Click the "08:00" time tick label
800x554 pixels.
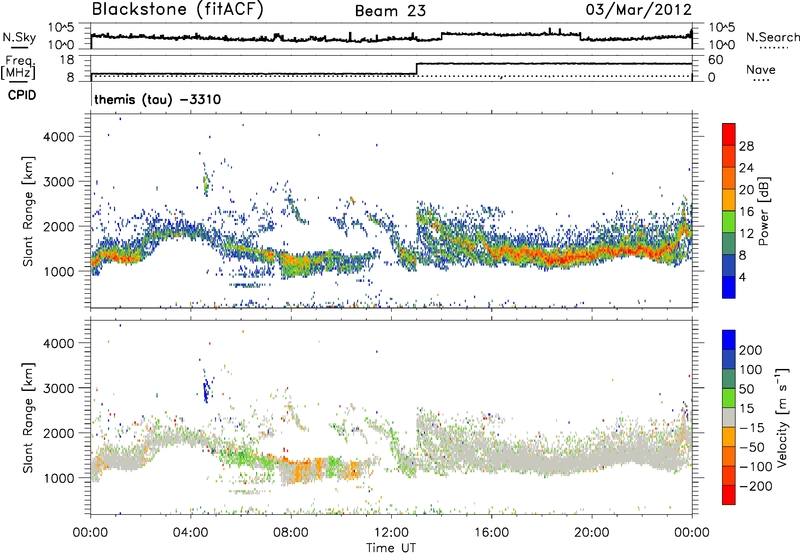(x=291, y=533)
